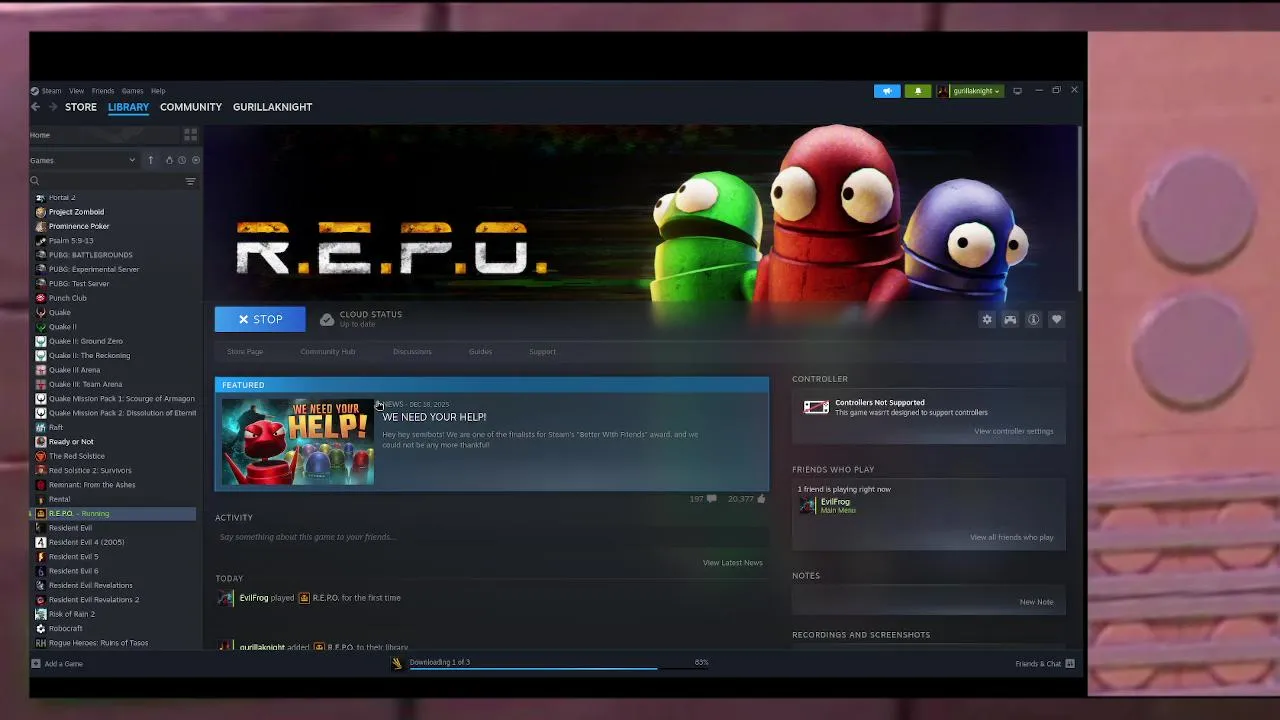Click the thumbs-up icon on the news post

pyautogui.click(x=762, y=498)
